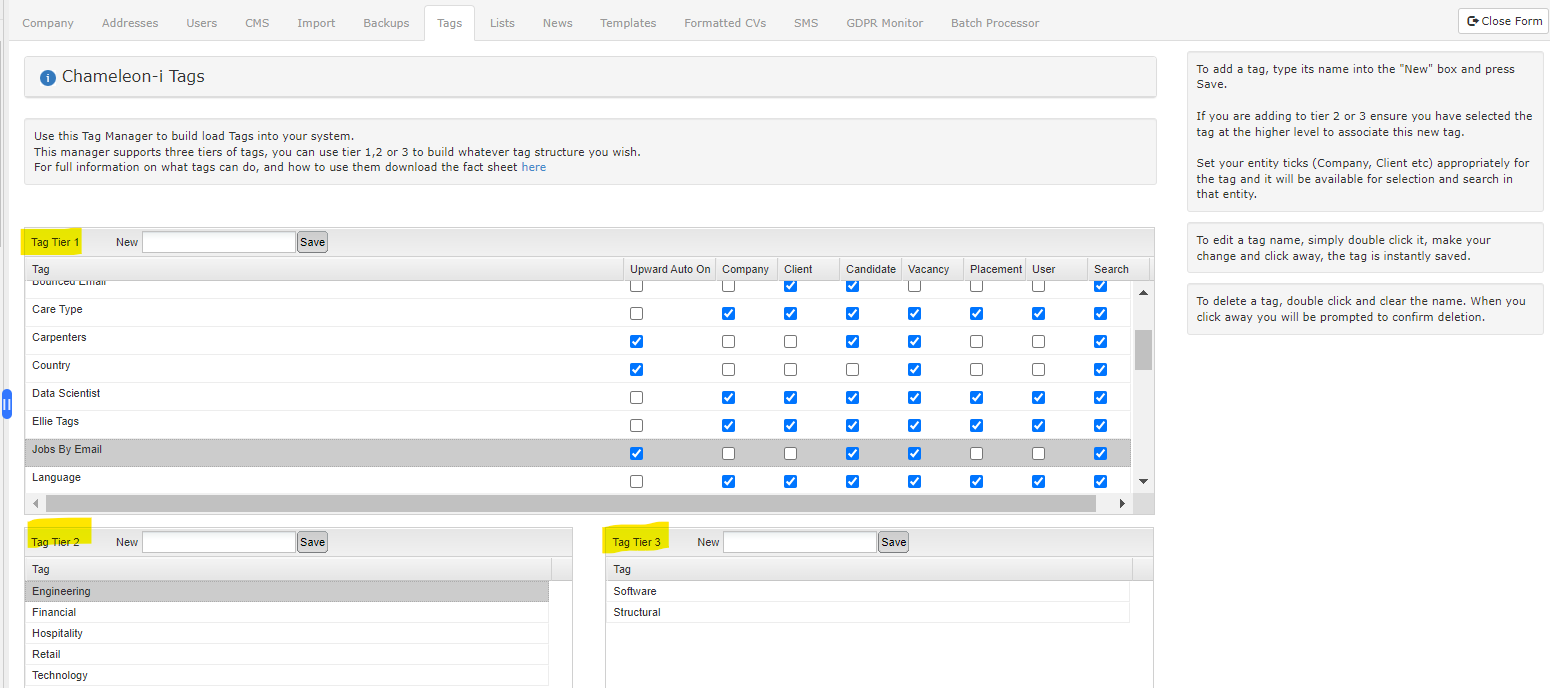Select the Language tag row
This screenshot has height=688, width=1550.
click(x=577, y=480)
